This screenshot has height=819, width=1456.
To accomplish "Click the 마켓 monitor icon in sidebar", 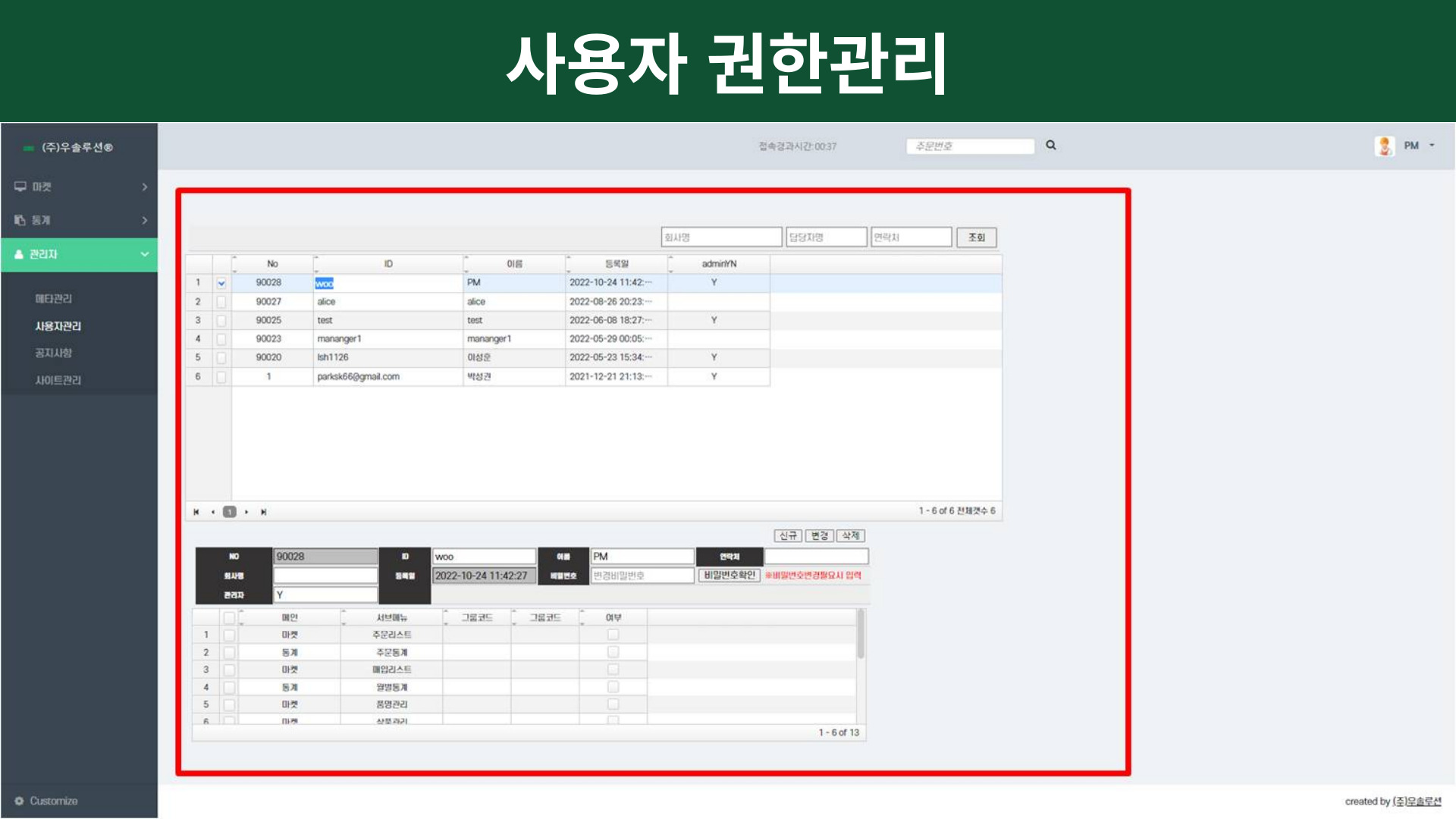I will pyautogui.click(x=20, y=187).
